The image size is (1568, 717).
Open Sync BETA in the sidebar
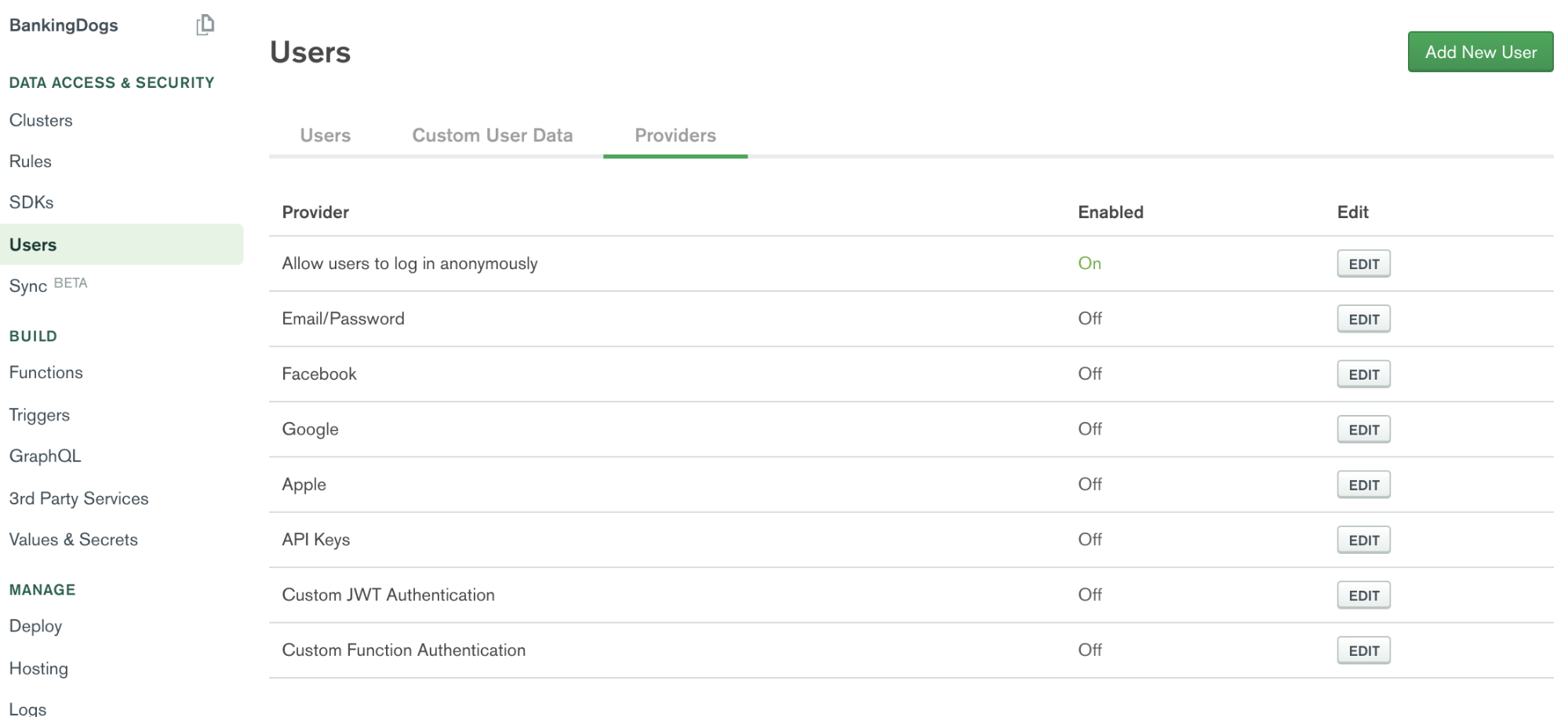tap(48, 285)
